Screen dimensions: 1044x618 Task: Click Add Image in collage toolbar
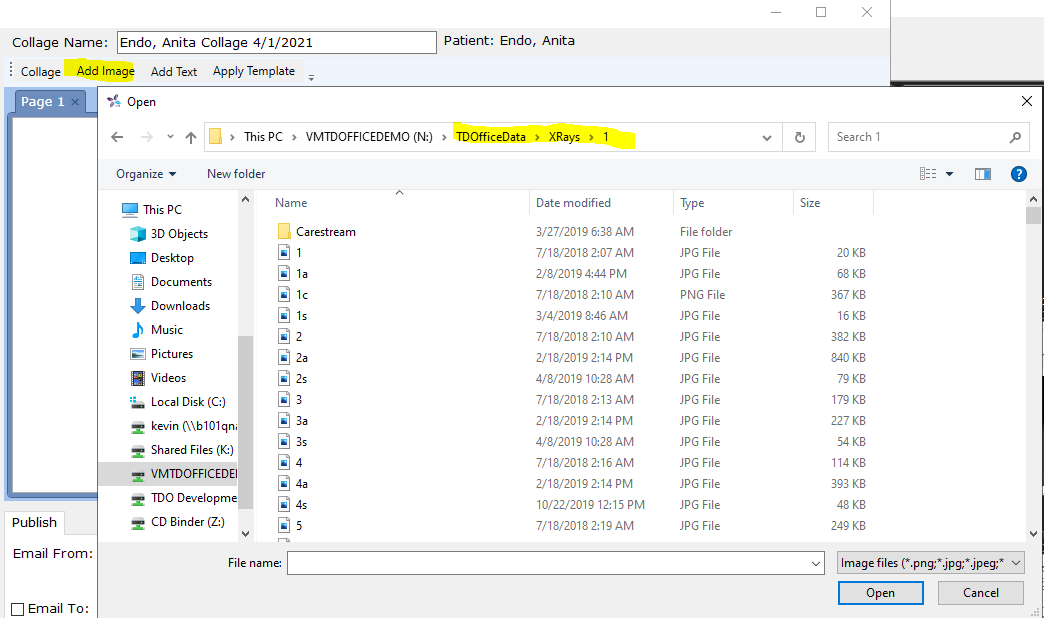coord(105,71)
